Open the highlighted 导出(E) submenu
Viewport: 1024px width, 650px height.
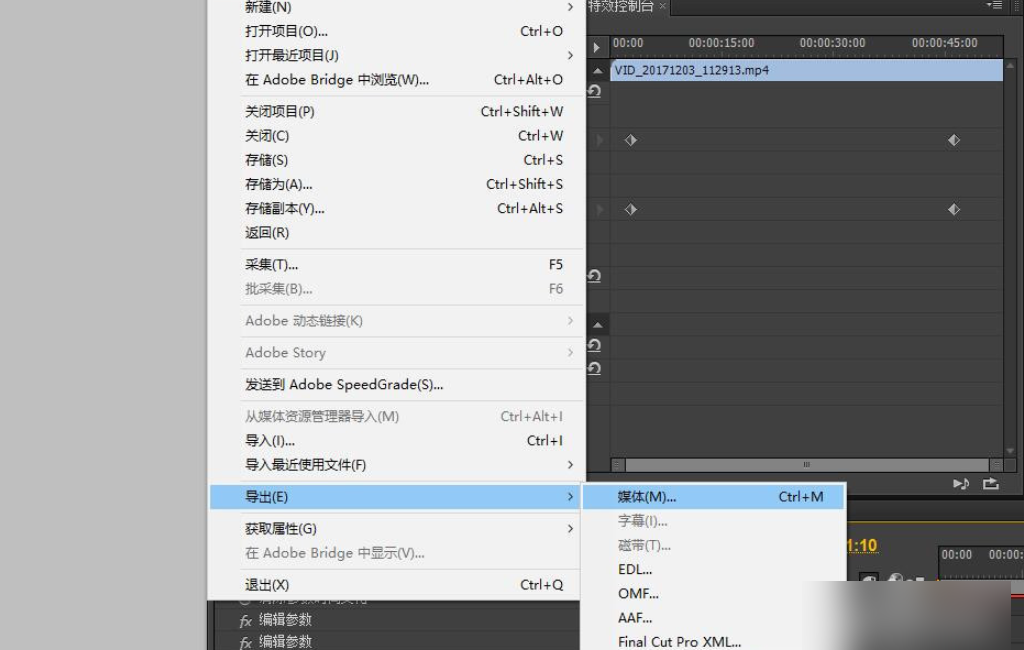click(395, 497)
